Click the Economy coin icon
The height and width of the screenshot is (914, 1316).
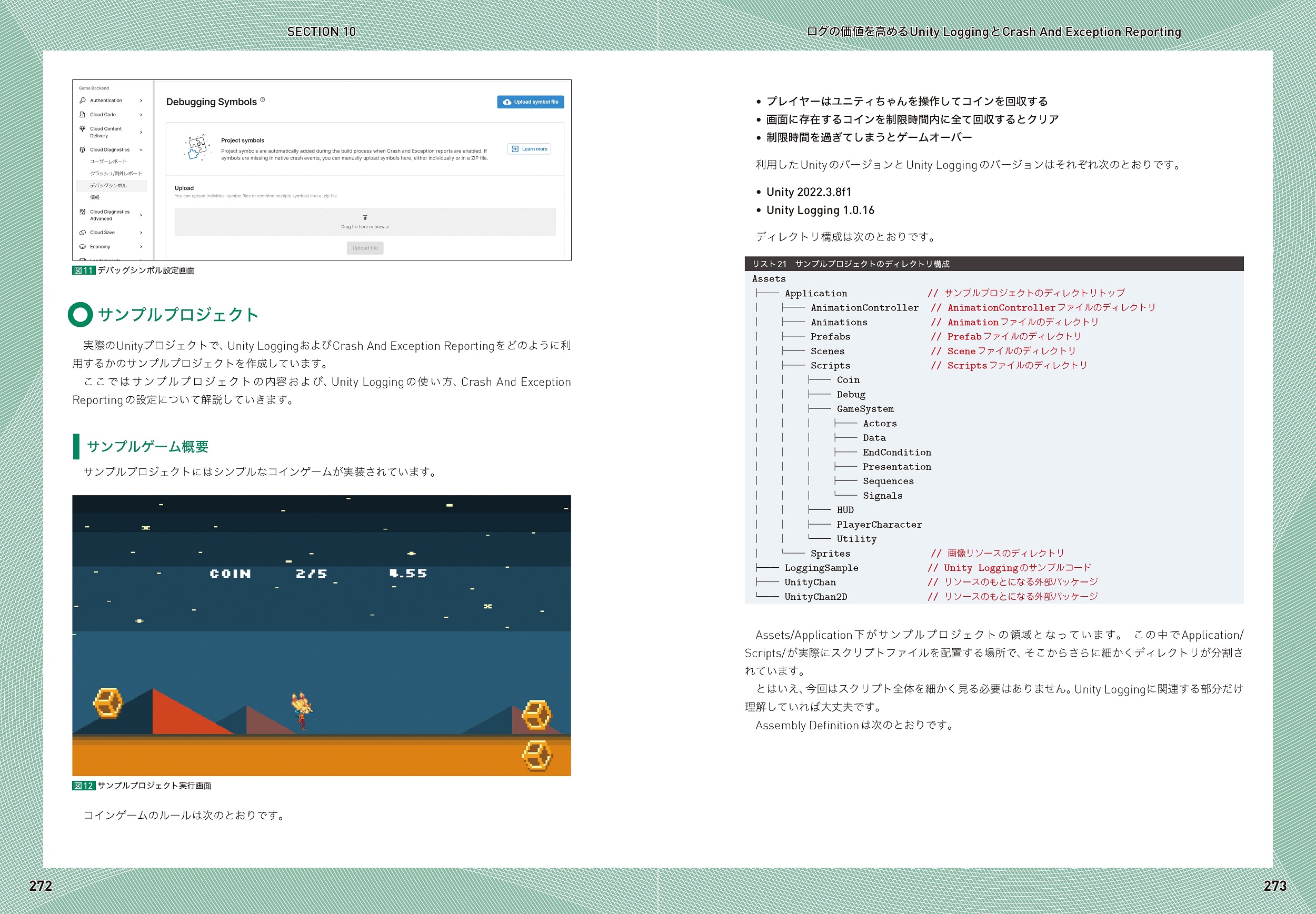coord(83,247)
